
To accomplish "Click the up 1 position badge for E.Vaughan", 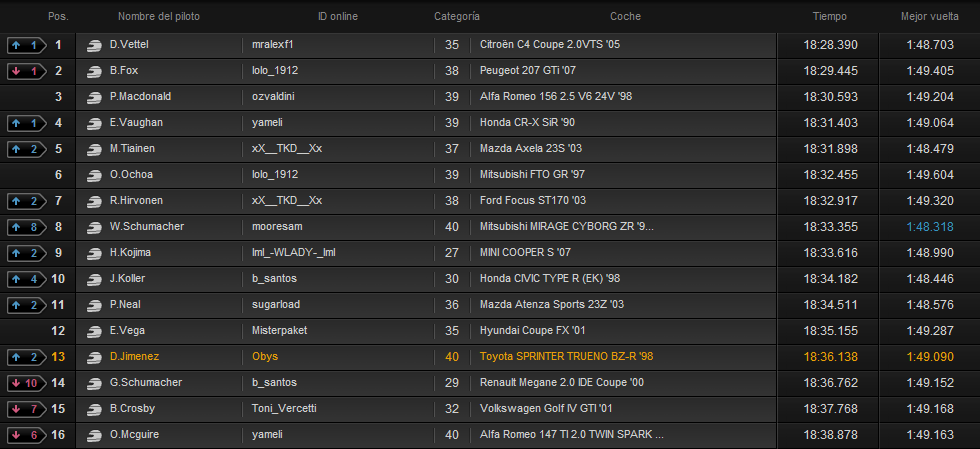I will pyautogui.click(x=27, y=123).
